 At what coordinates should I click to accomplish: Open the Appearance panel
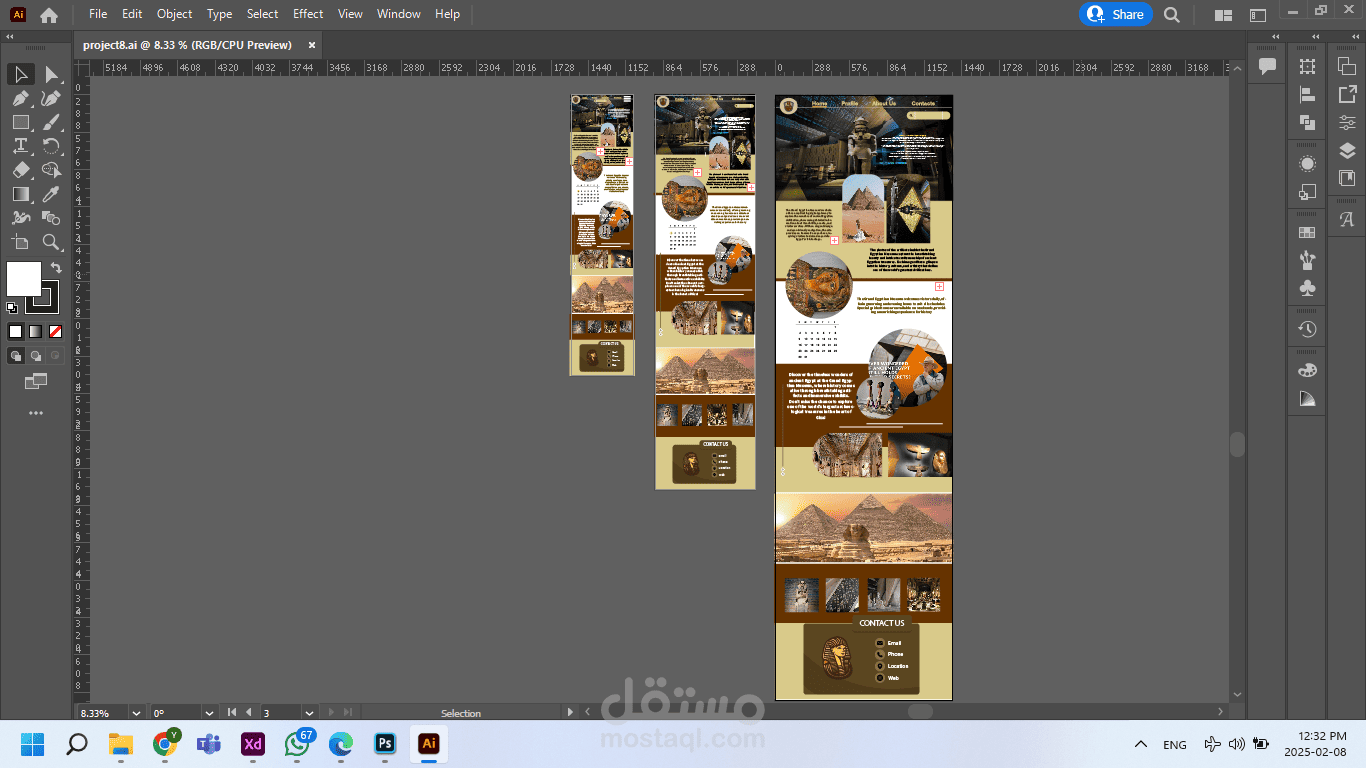click(1307, 164)
